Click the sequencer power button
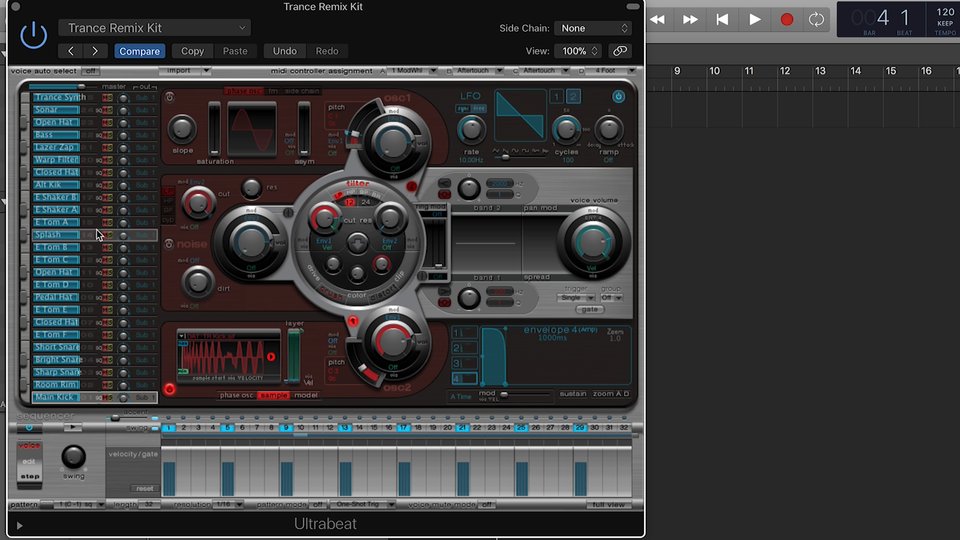Viewport: 960px width, 540px height. pyautogui.click(x=29, y=427)
